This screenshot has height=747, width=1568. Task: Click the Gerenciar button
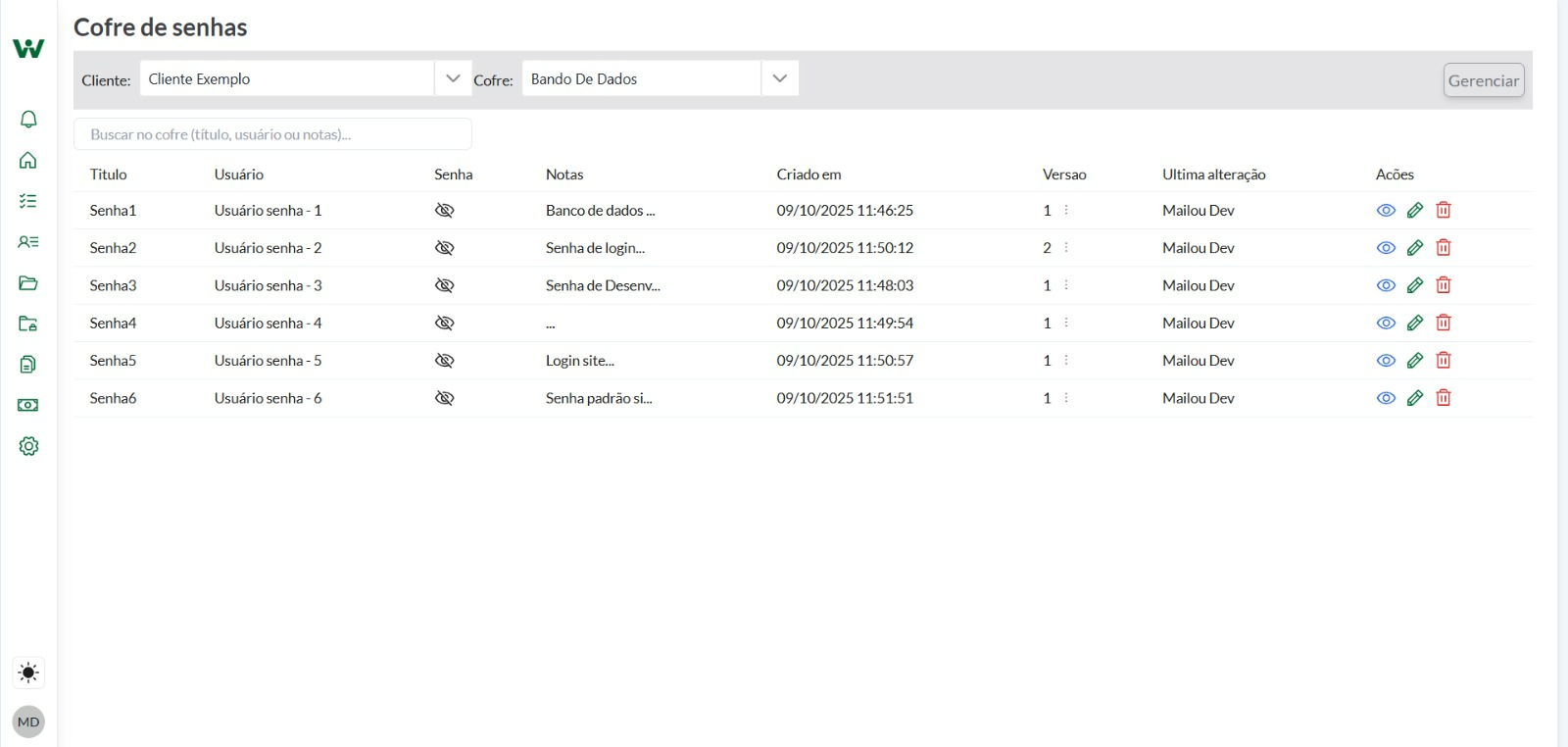click(1484, 80)
